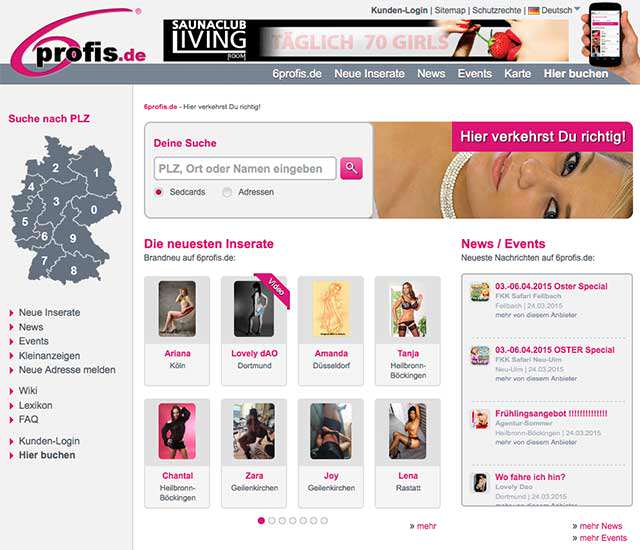
Task: Open 6profis.de in the navigation bar
Action: tap(297, 74)
